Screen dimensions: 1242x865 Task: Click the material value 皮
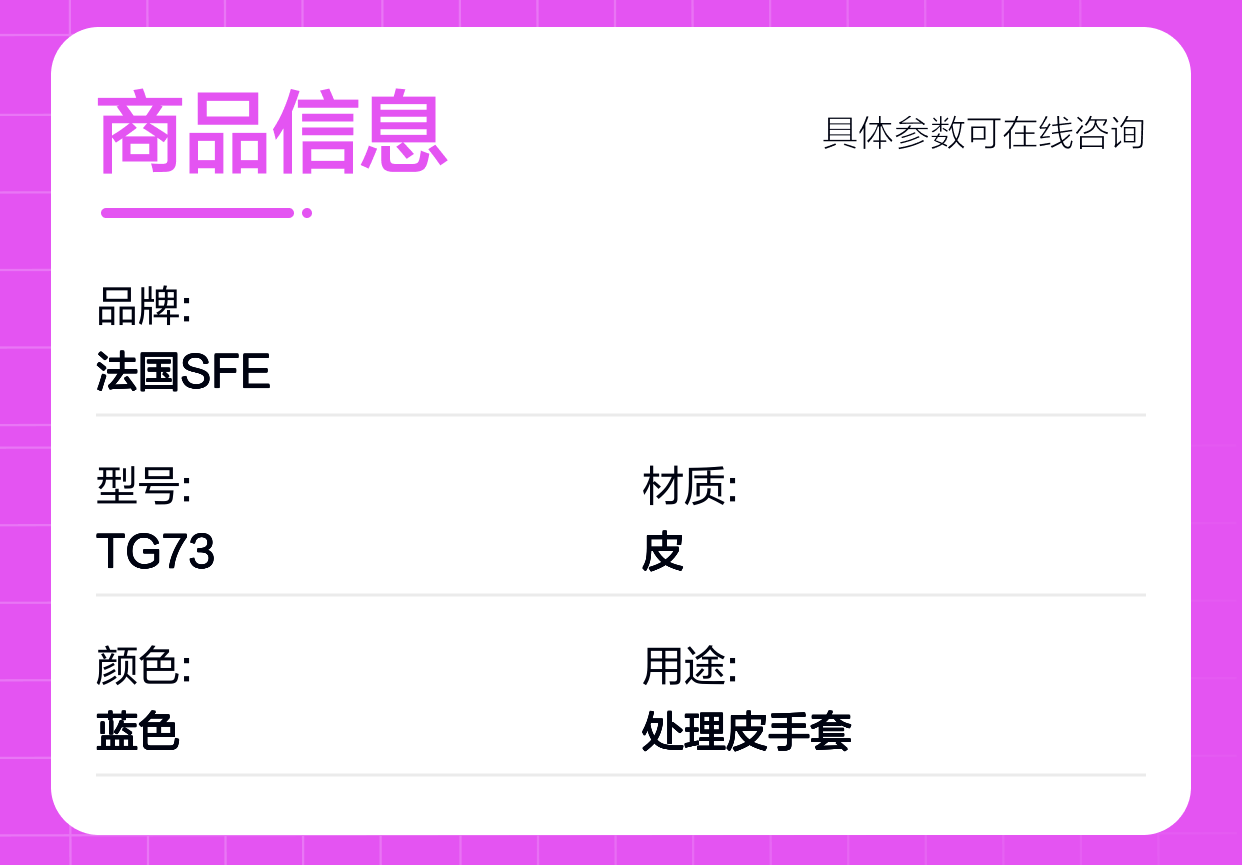[663, 552]
